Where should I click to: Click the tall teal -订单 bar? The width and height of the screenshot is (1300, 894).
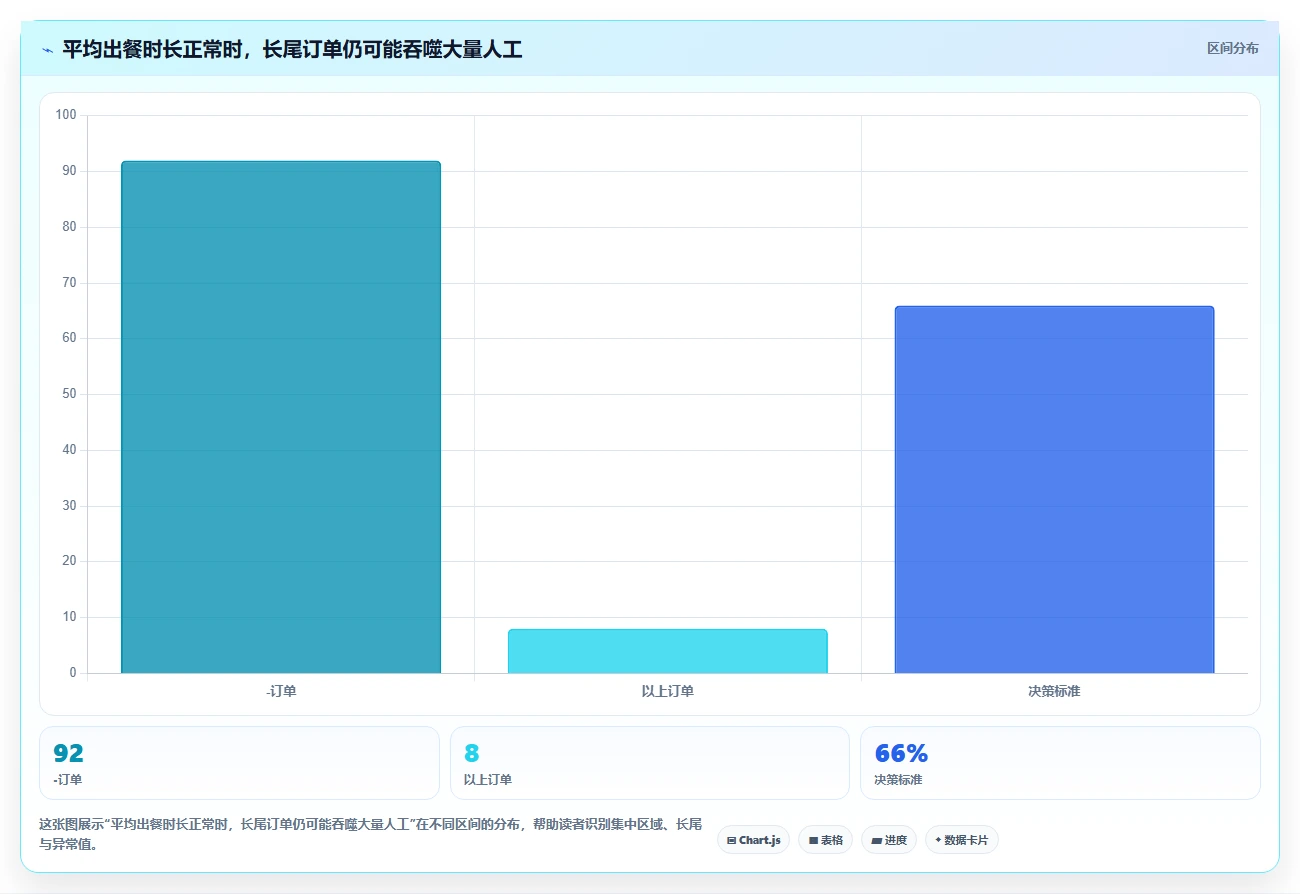tap(281, 417)
